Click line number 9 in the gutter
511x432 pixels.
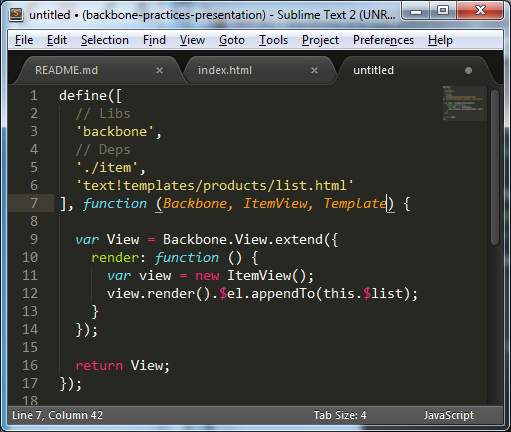pos(34,239)
